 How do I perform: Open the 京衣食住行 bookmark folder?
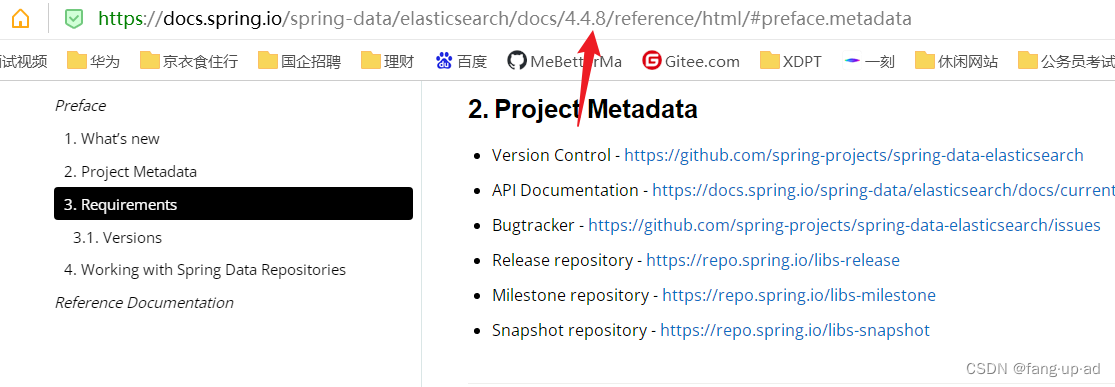tap(188, 61)
